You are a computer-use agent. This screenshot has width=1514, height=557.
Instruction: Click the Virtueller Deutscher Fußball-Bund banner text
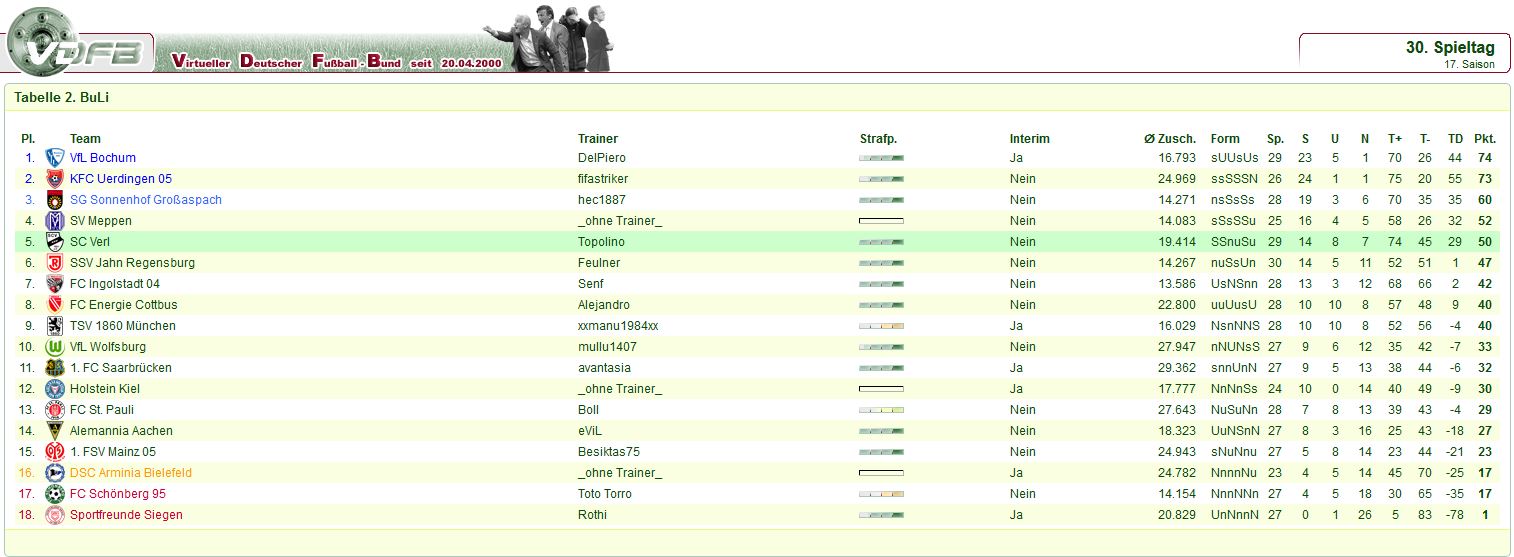(x=336, y=62)
